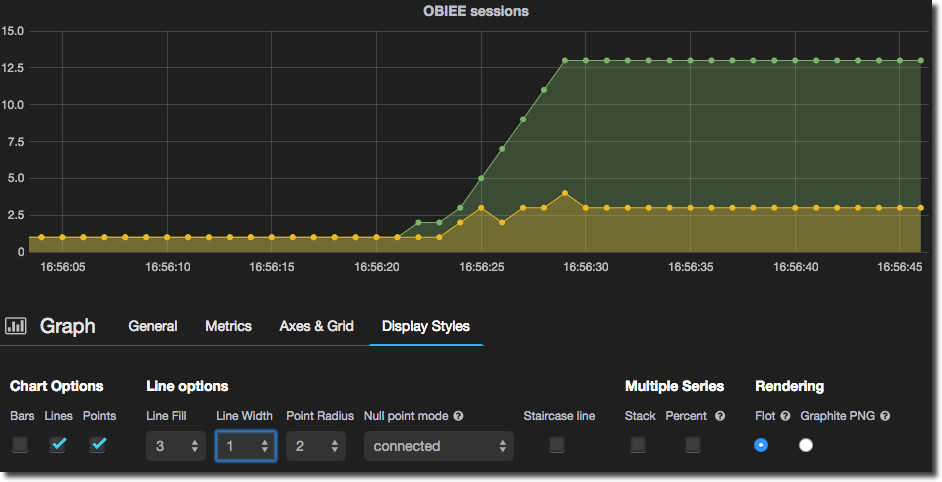This screenshot has height=482, width=942.
Task: Open the Null point mode connected dropdown
Action: click(439, 446)
